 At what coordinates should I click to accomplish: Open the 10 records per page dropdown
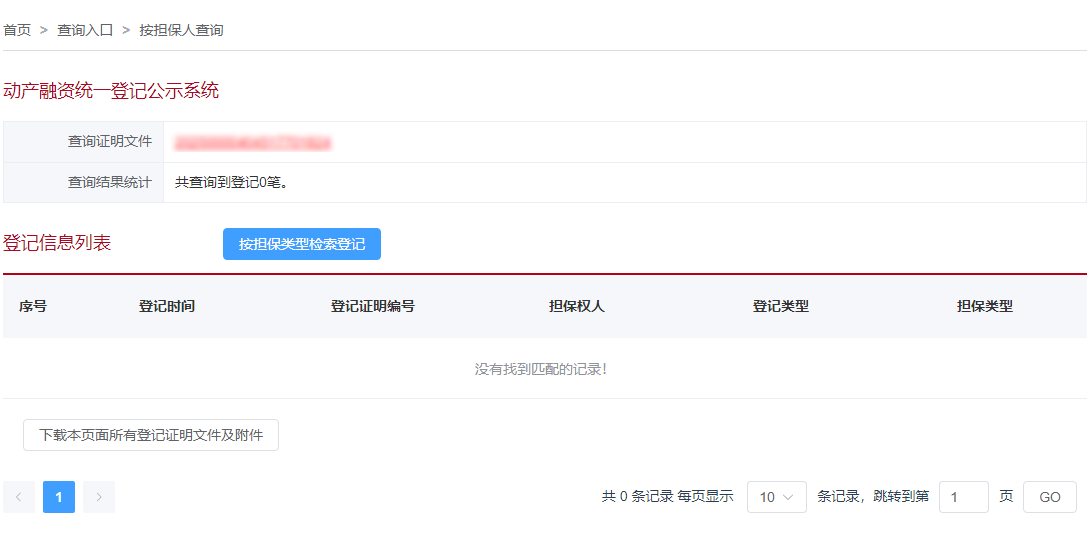pyautogui.click(x=776, y=497)
